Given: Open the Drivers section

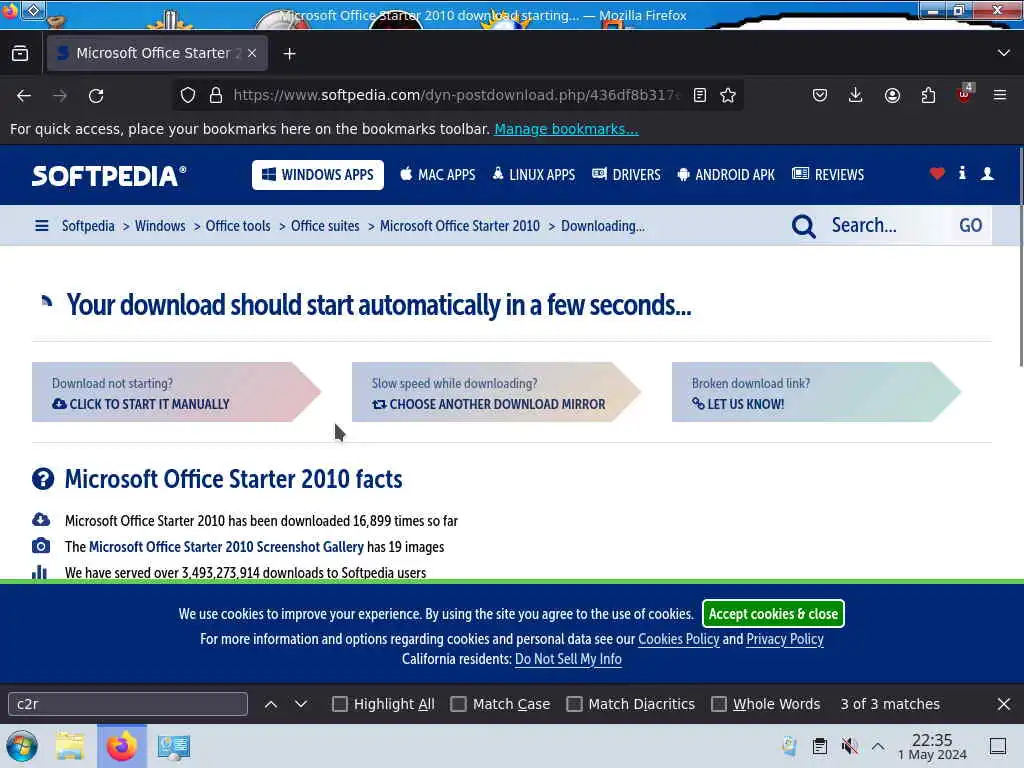Looking at the screenshot, I should click(x=626, y=175).
